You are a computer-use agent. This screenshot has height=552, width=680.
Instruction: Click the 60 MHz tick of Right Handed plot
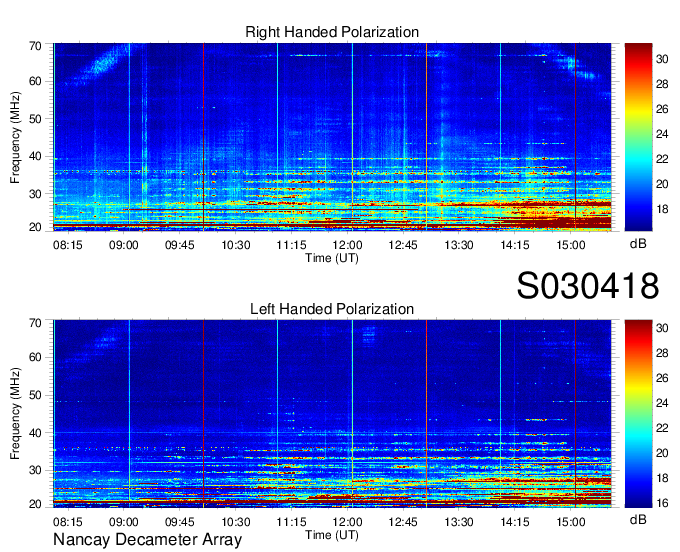coord(35,81)
